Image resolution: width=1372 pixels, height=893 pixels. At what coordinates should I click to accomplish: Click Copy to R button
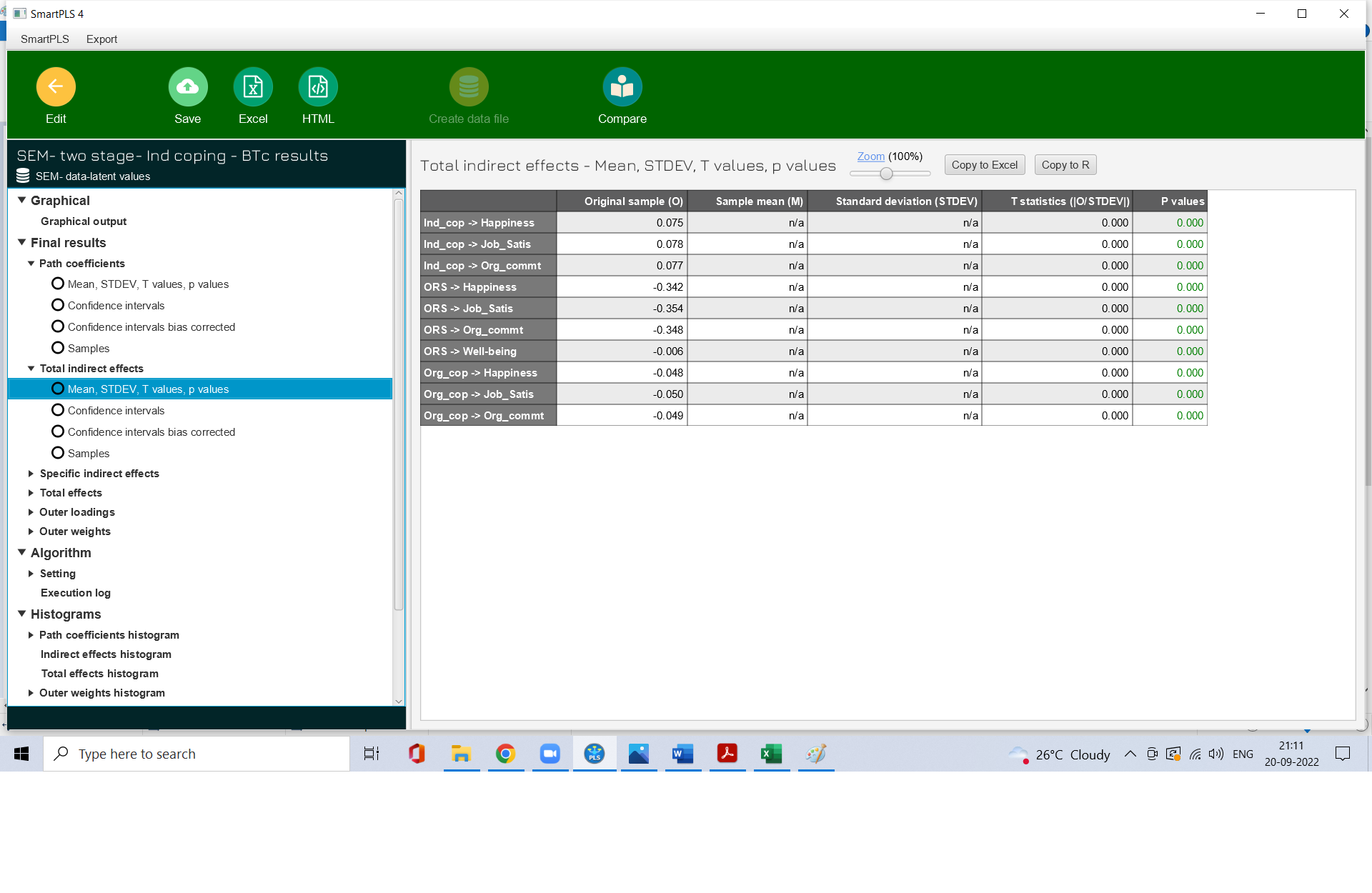pyautogui.click(x=1064, y=164)
